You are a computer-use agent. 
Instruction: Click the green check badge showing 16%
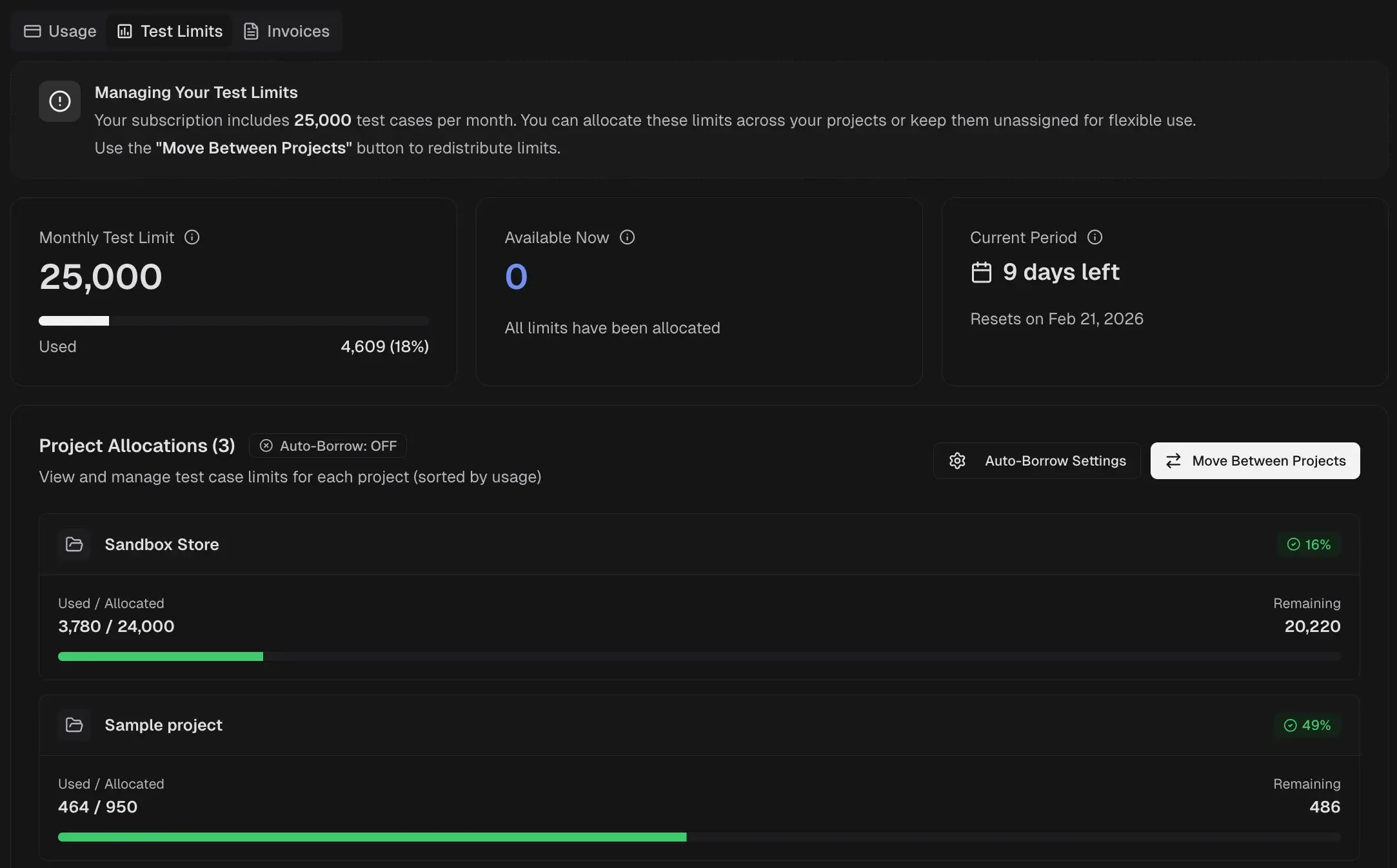coord(1309,544)
